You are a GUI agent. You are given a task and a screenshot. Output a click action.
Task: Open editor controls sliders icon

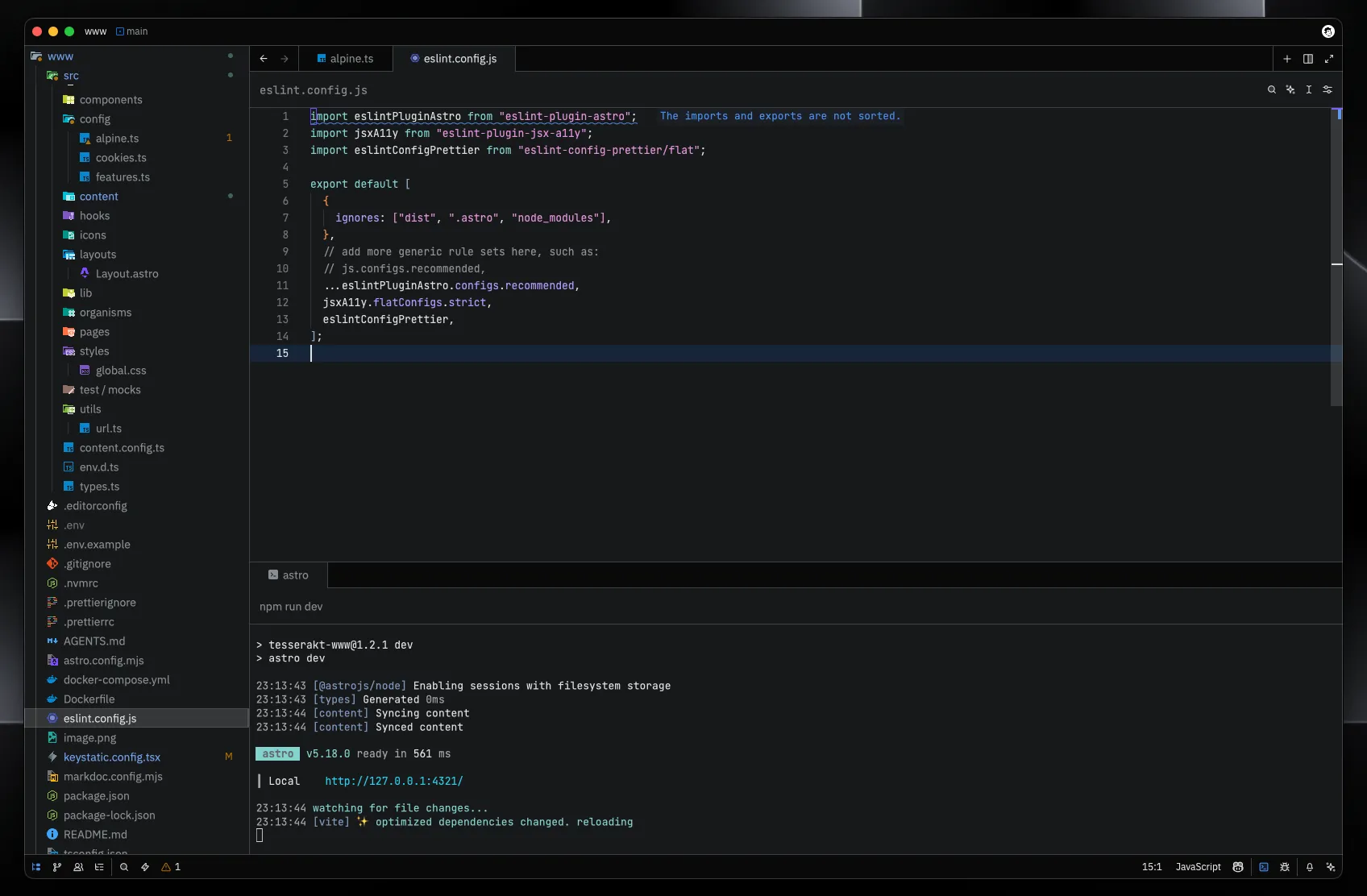click(1328, 89)
